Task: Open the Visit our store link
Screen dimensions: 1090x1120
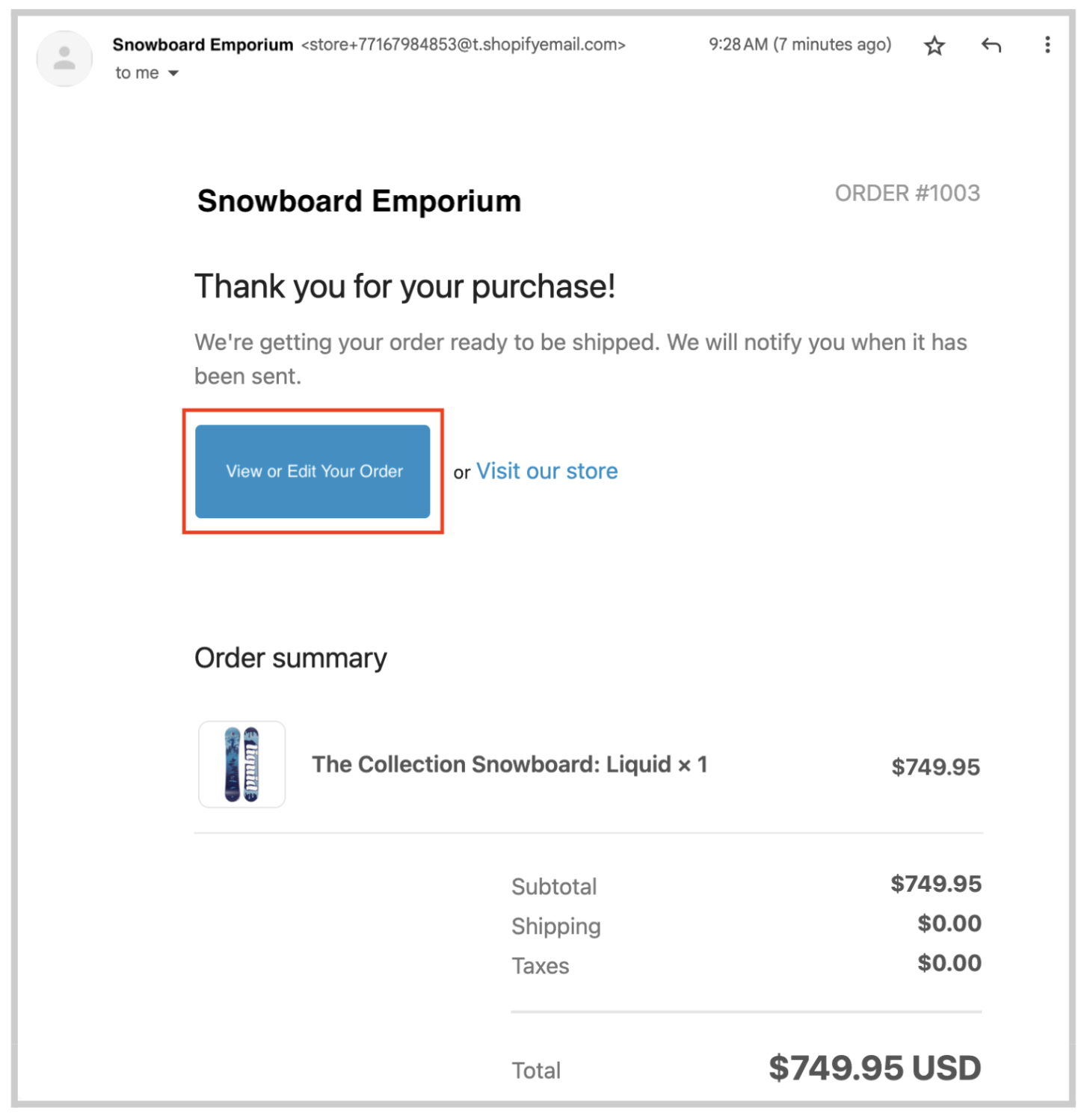Action: point(546,471)
